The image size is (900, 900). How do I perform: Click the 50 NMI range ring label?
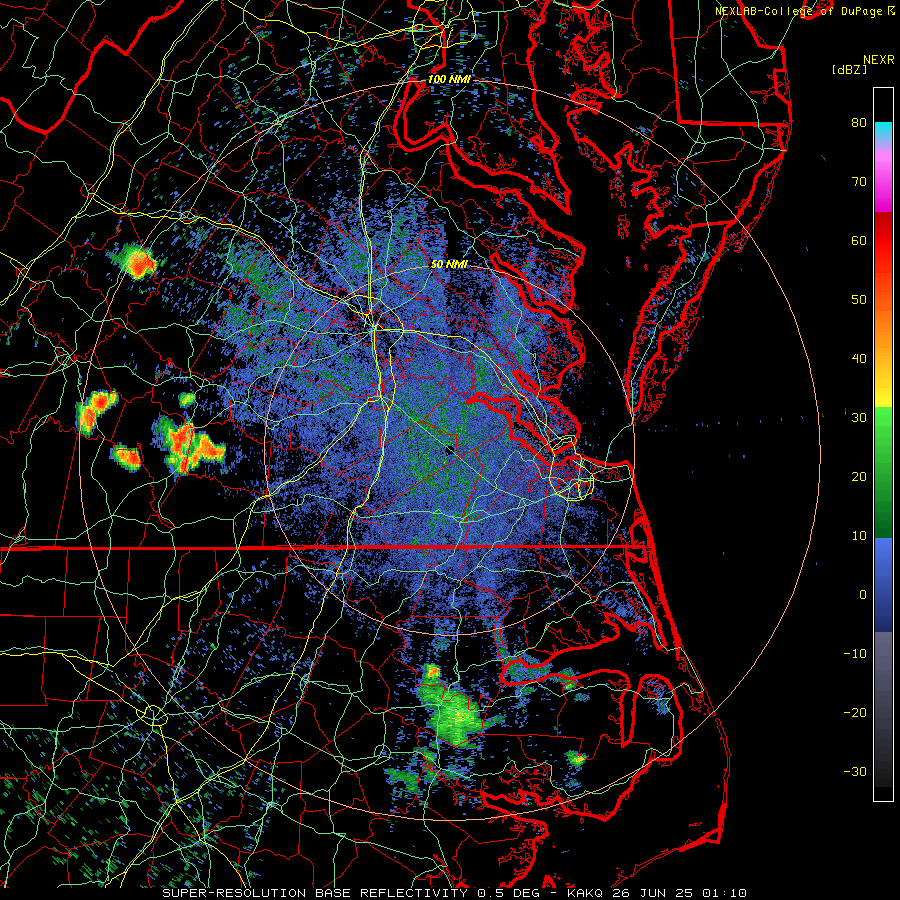tap(449, 265)
